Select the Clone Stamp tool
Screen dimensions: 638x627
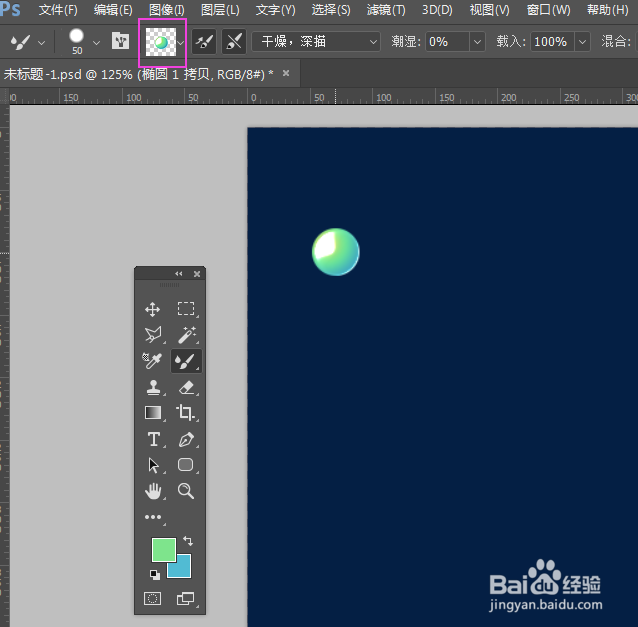pos(153,387)
